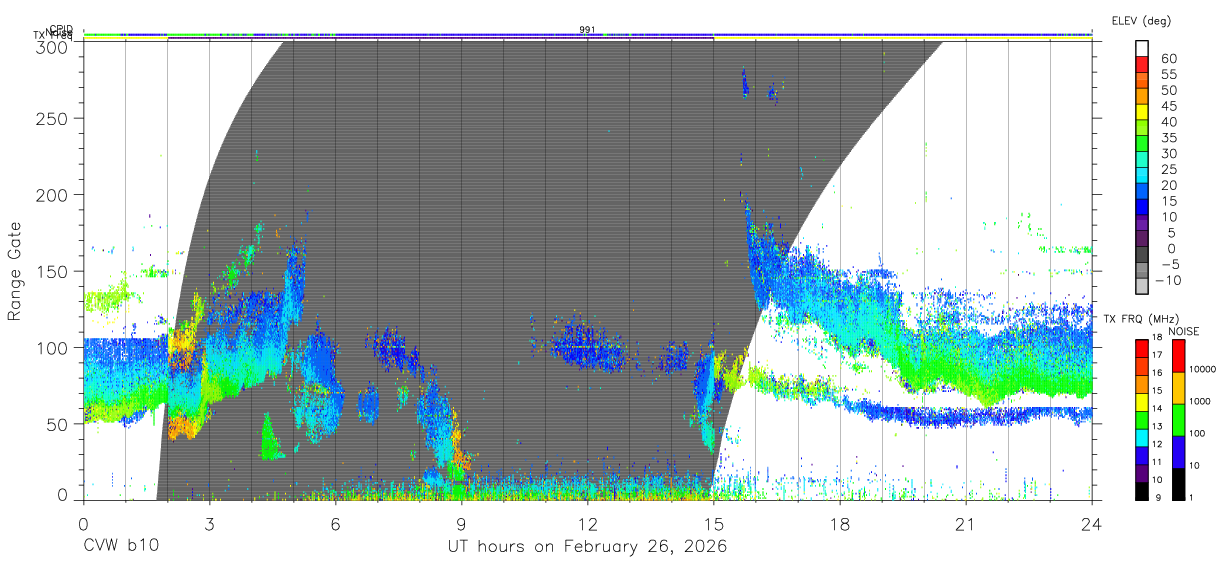Click the '6' tick on UT hours axis
This screenshot has width=1228, height=567.
coord(335,523)
